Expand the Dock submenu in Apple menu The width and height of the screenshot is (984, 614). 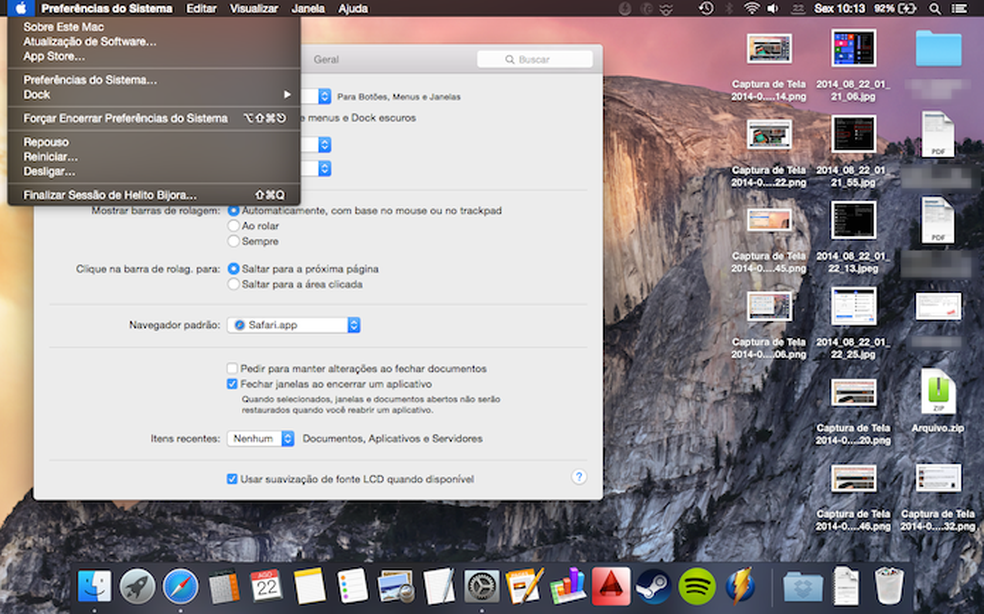pos(154,94)
